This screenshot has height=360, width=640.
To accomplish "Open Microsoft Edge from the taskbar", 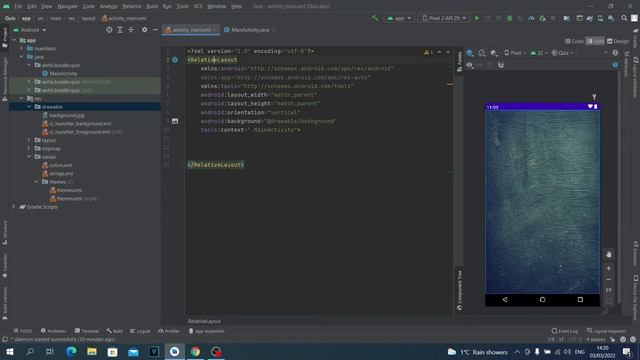I will pyautogui.click(x=71, y=351).
